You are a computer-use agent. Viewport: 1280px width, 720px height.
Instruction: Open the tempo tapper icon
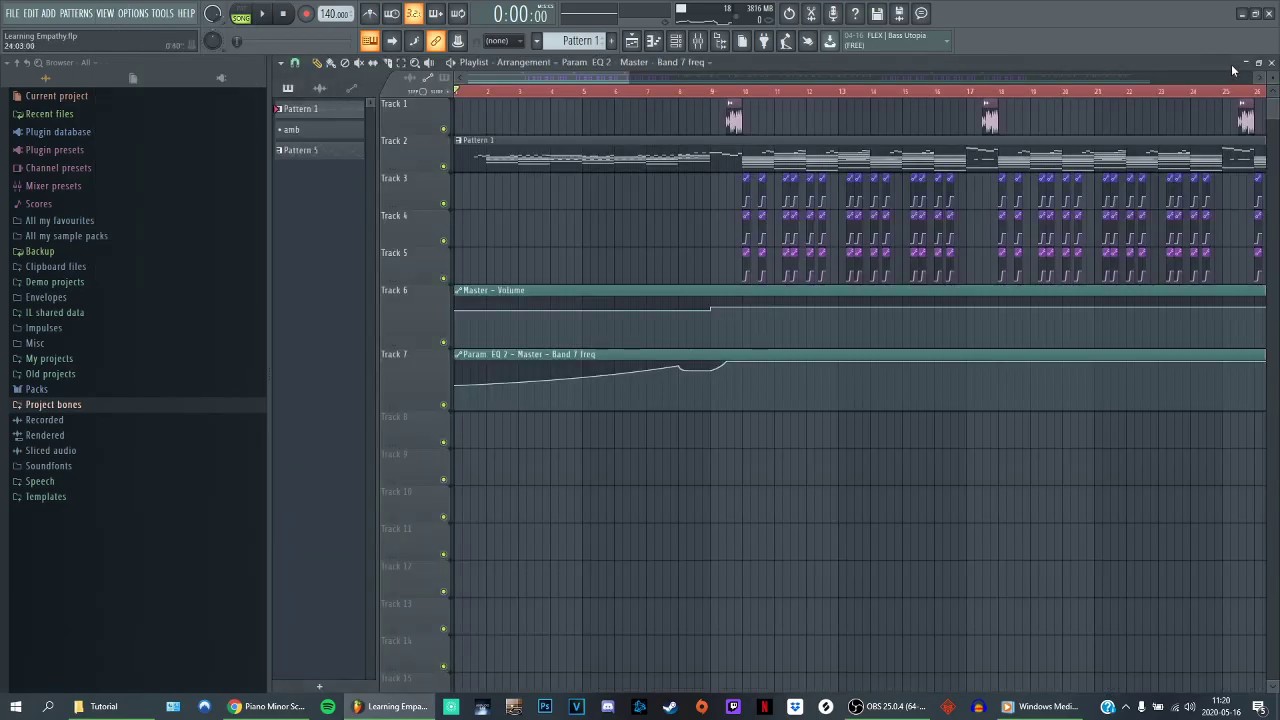(786, 41)
